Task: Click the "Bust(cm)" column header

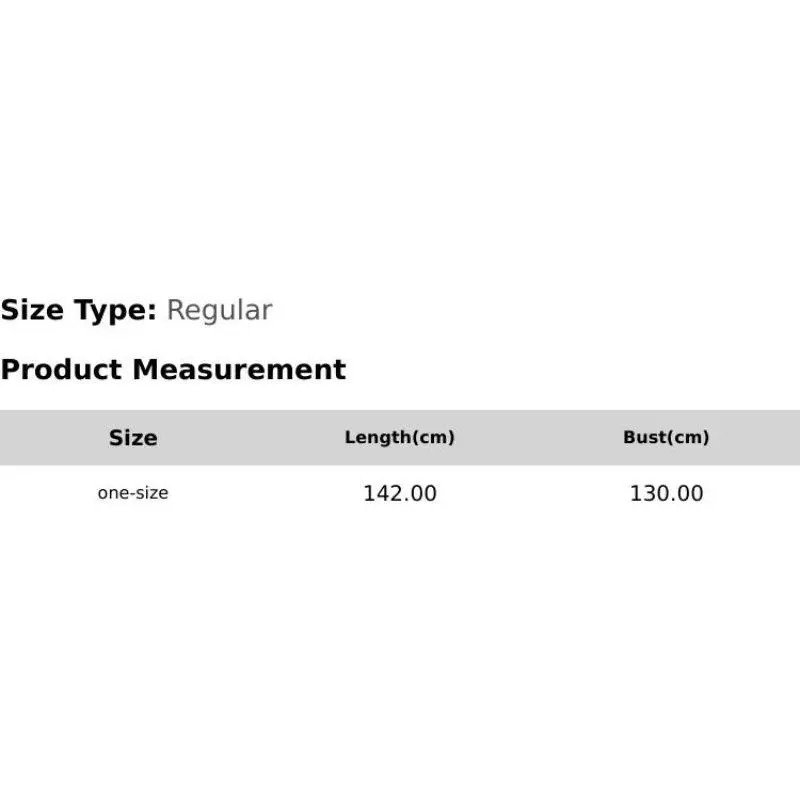Action: [x=666, y=437]
